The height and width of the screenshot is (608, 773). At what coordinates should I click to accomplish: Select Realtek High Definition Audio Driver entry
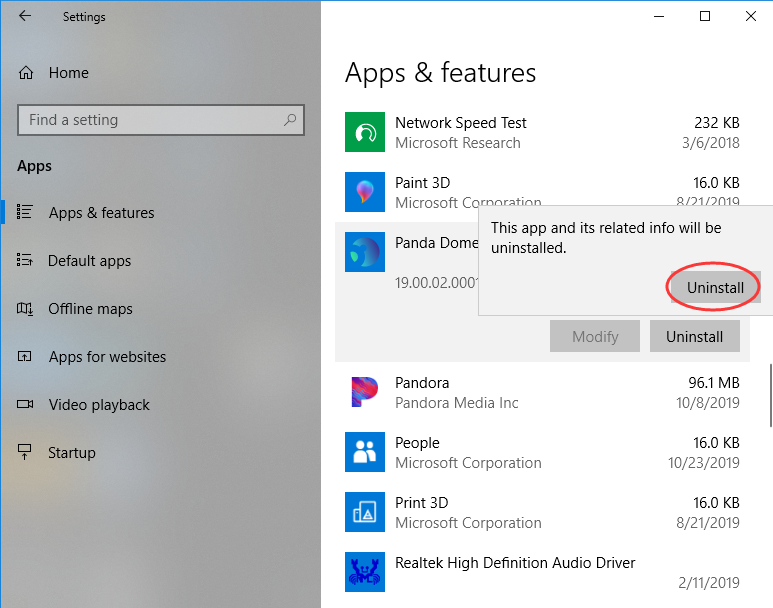[515, 563]
